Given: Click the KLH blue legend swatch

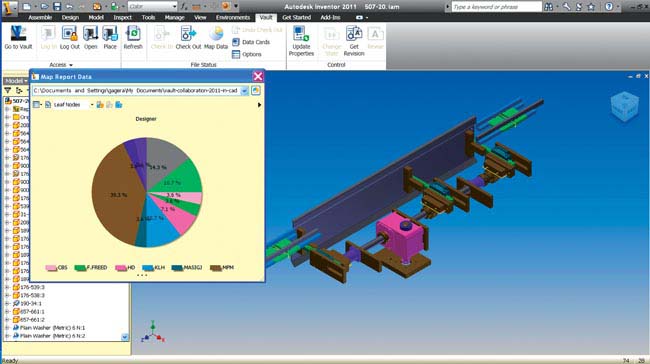Looking at the screenshot, I should 148,268.
